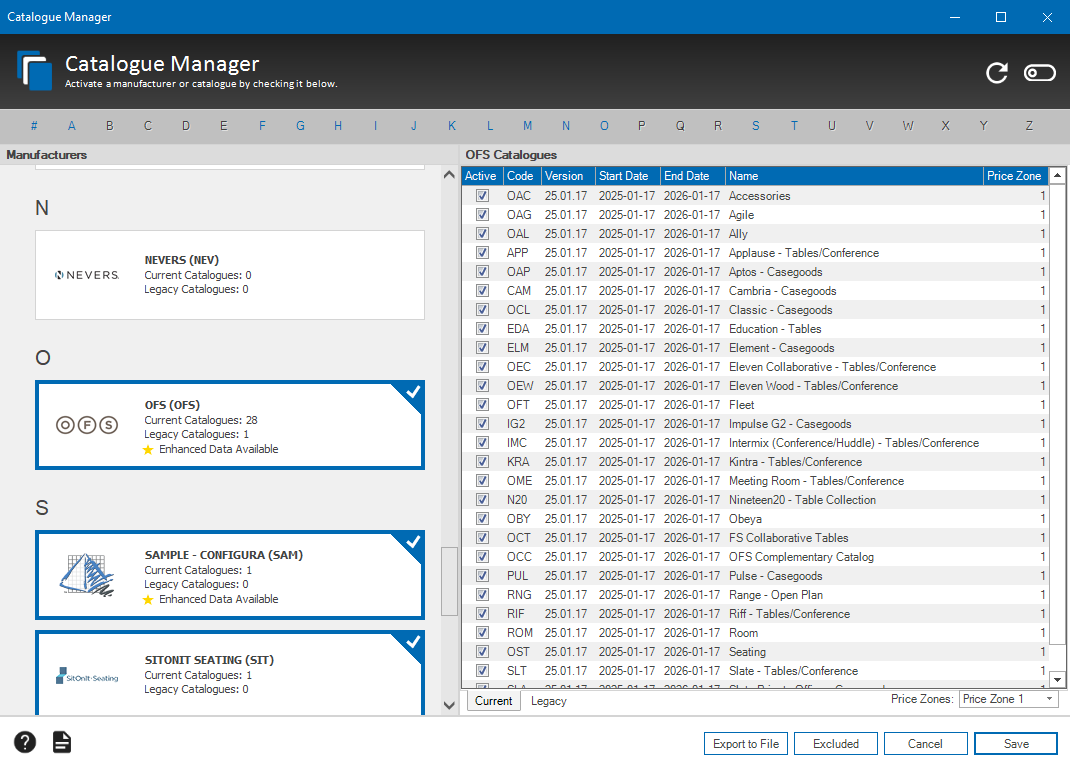Viewport: 1070px width, 768px height.
Task: Switch to the Legacy tab
Action: (548, 701)
